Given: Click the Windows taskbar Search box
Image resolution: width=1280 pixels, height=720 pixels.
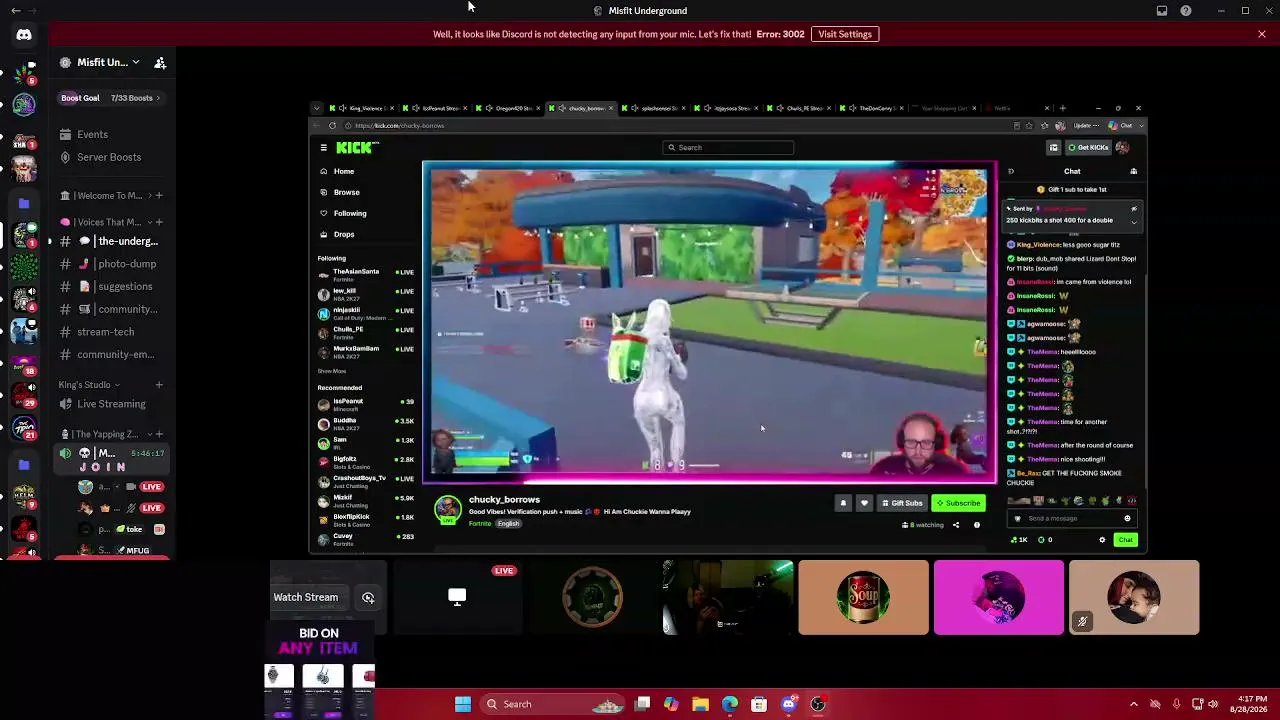Looking at the screenshot, I should click(x=554, y=704).
